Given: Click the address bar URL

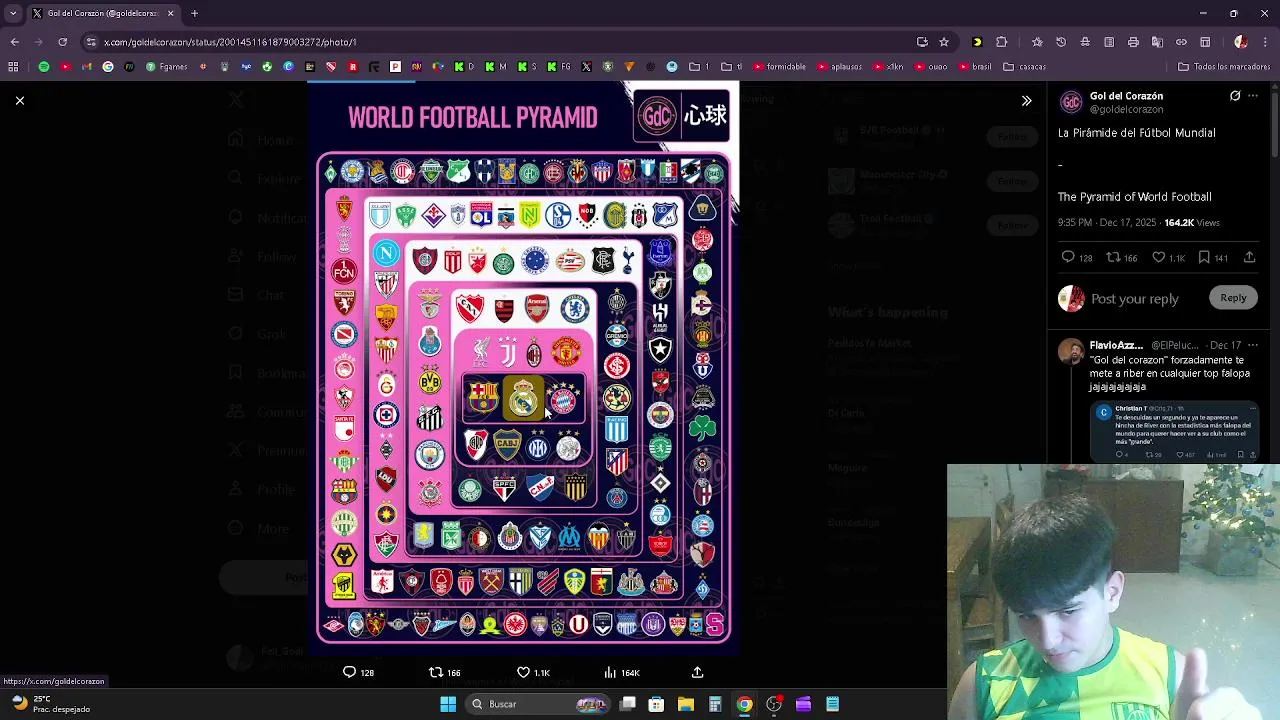Looking at the screenshot, I should coord(230,42).
